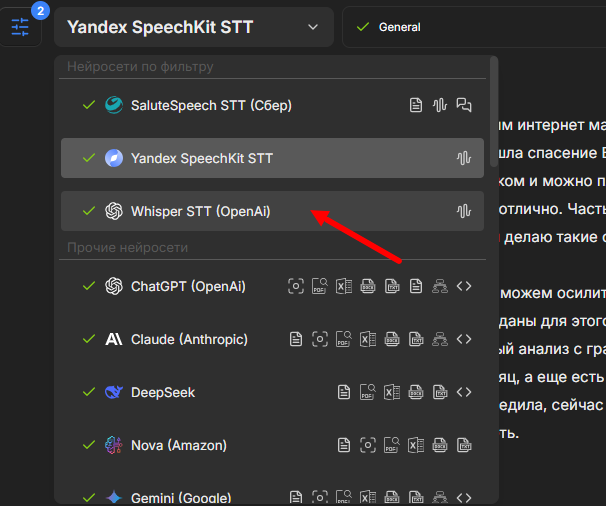The width and height of the screenshot is (606, 506).
Task: Click the Excel file icon in DeepSeek row
Action: (392, 392)
